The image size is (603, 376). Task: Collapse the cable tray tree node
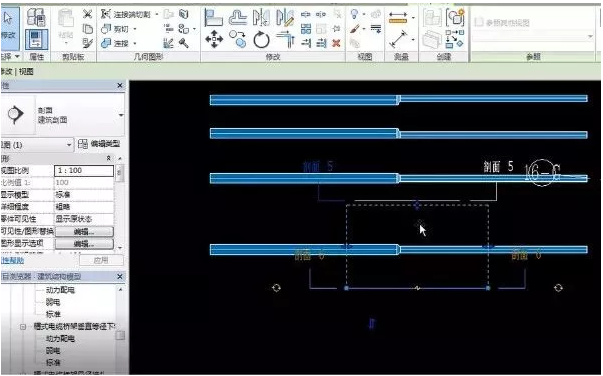click(x=23, y=326)
